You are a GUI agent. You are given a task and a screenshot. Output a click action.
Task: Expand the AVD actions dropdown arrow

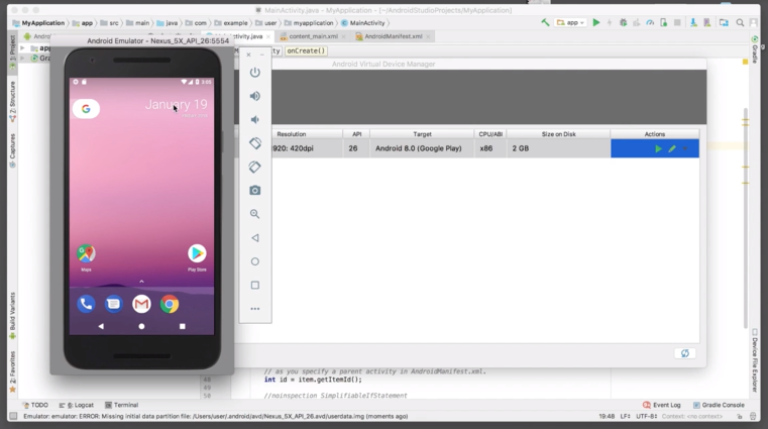[686, 148]
